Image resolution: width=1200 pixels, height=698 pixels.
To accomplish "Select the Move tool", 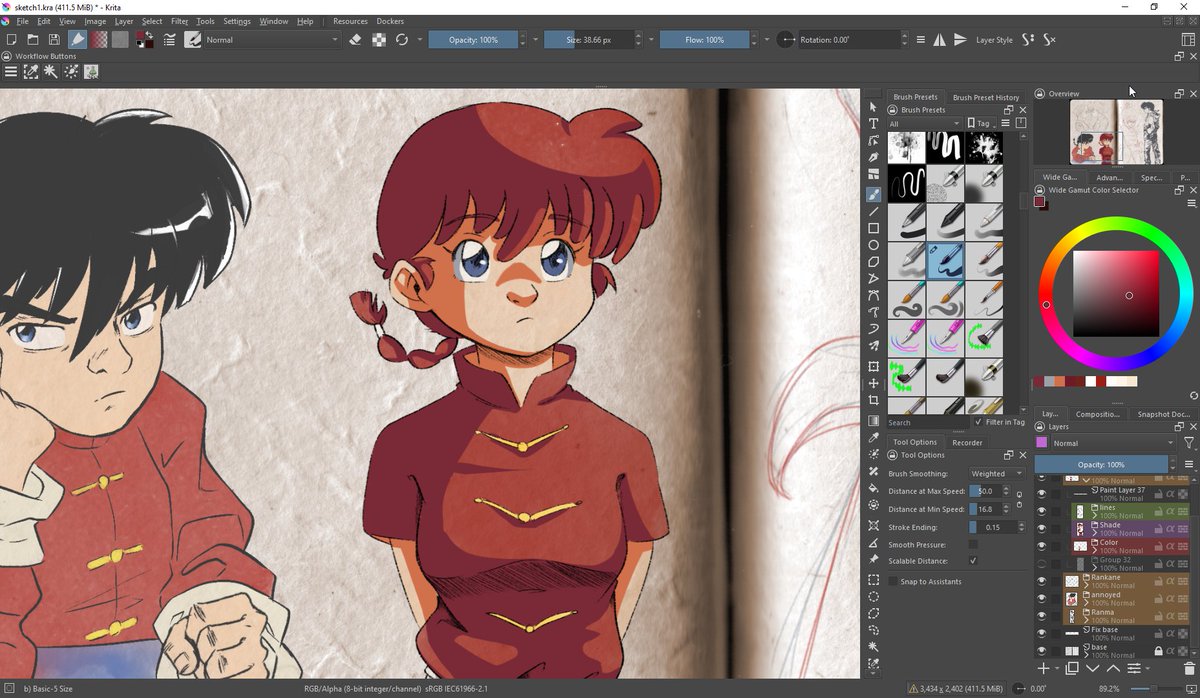I will (x=873, y=383).
